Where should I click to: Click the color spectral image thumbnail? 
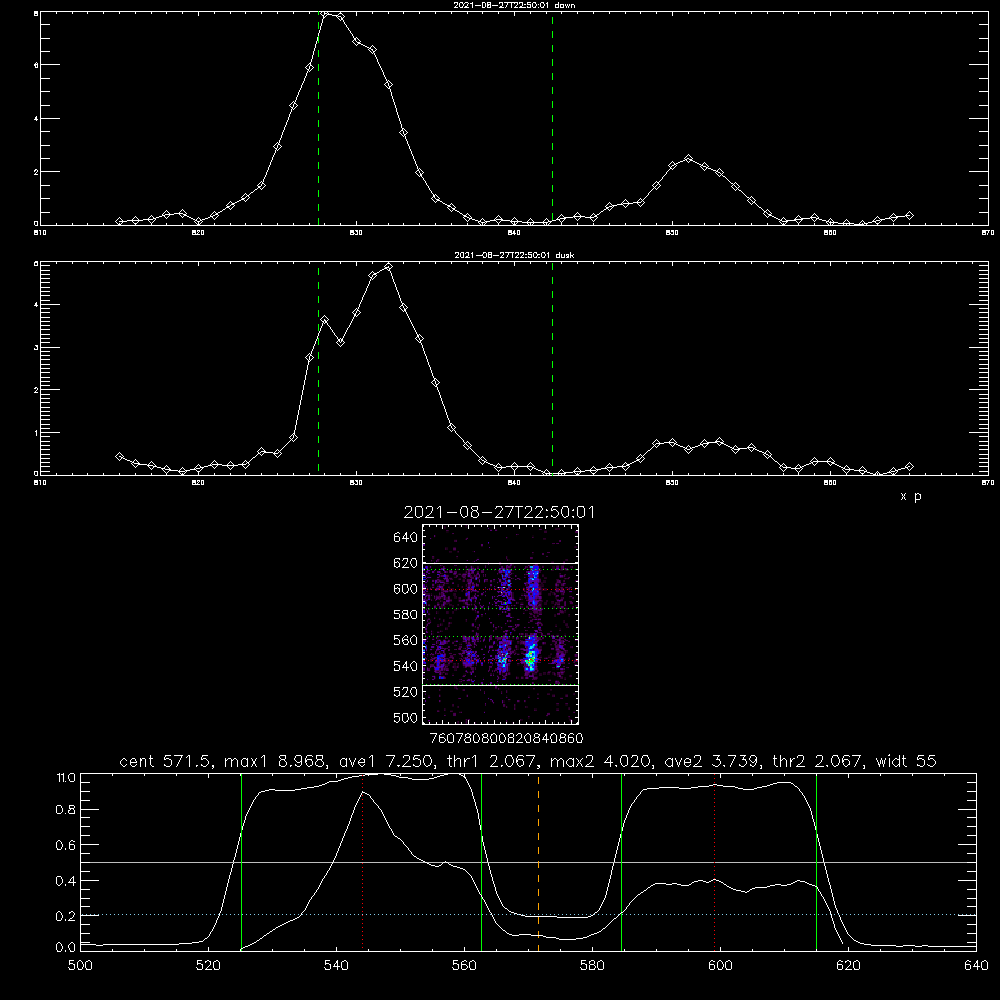(501, 624)
